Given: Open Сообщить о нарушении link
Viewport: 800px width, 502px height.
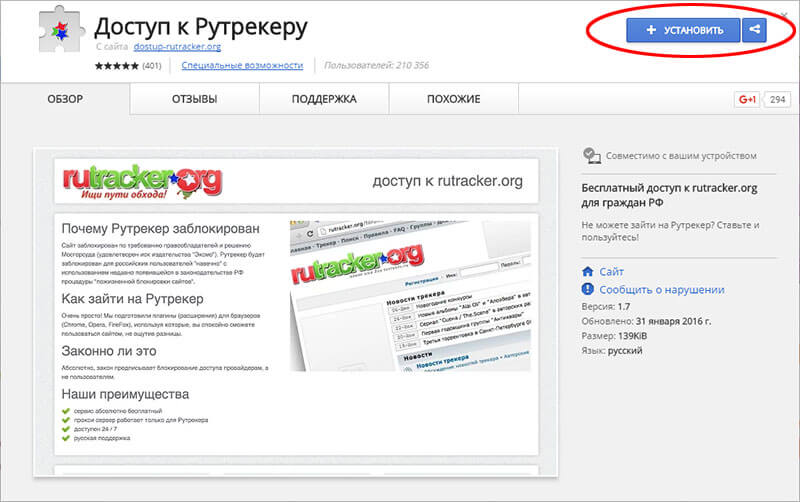Looking at the screenshot, I should click(x=662, y=290).
